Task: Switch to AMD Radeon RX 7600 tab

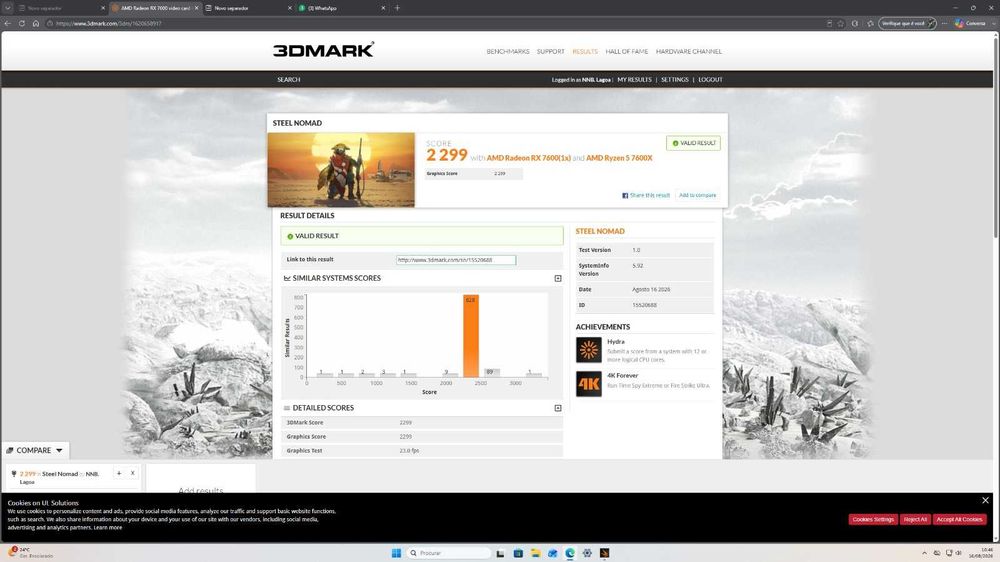Action: 153,8
